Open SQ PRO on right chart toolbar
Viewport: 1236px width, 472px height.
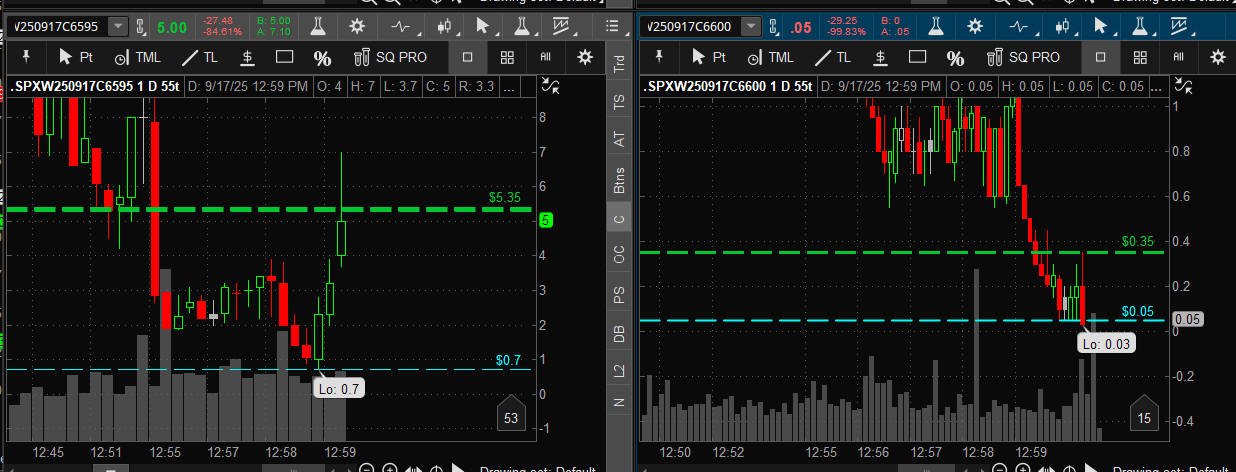click(x=1023, y=58)
